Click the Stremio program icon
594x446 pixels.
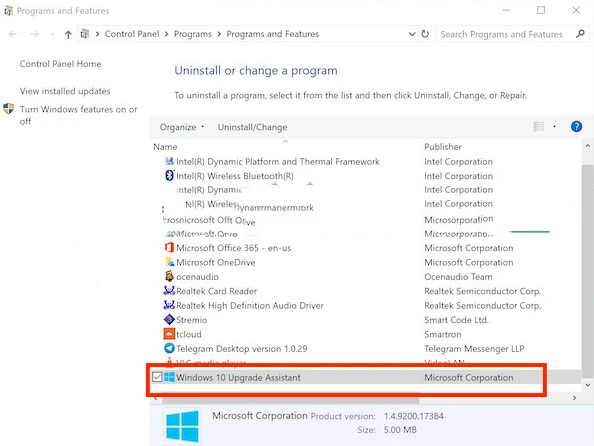[x=169, y=320]
